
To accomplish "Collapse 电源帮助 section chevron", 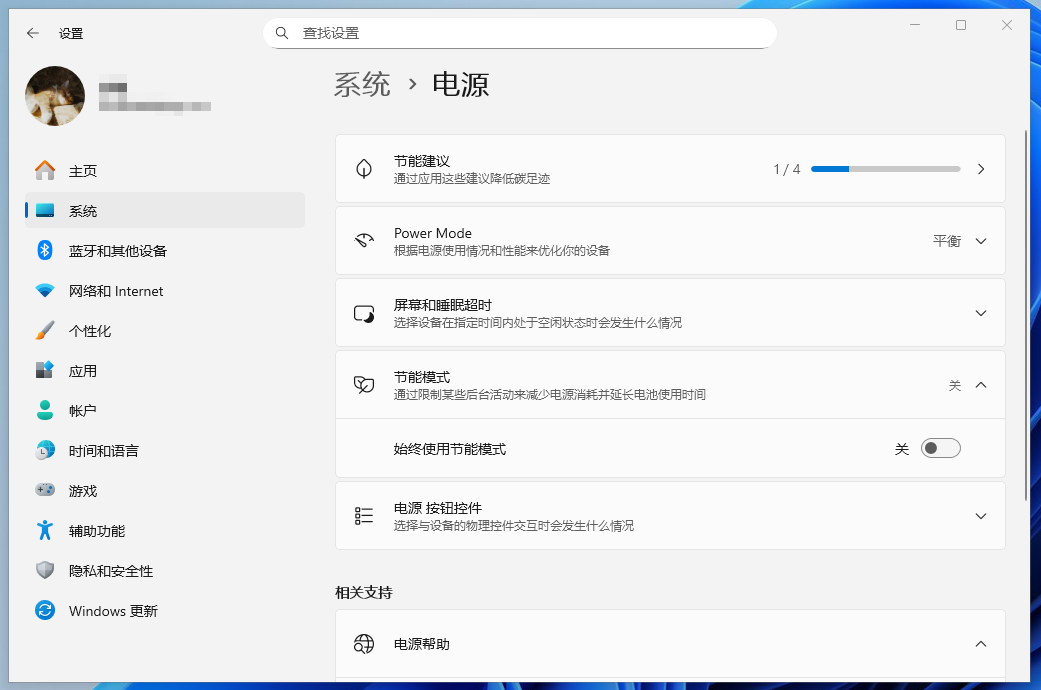I will tap(981, 644).
